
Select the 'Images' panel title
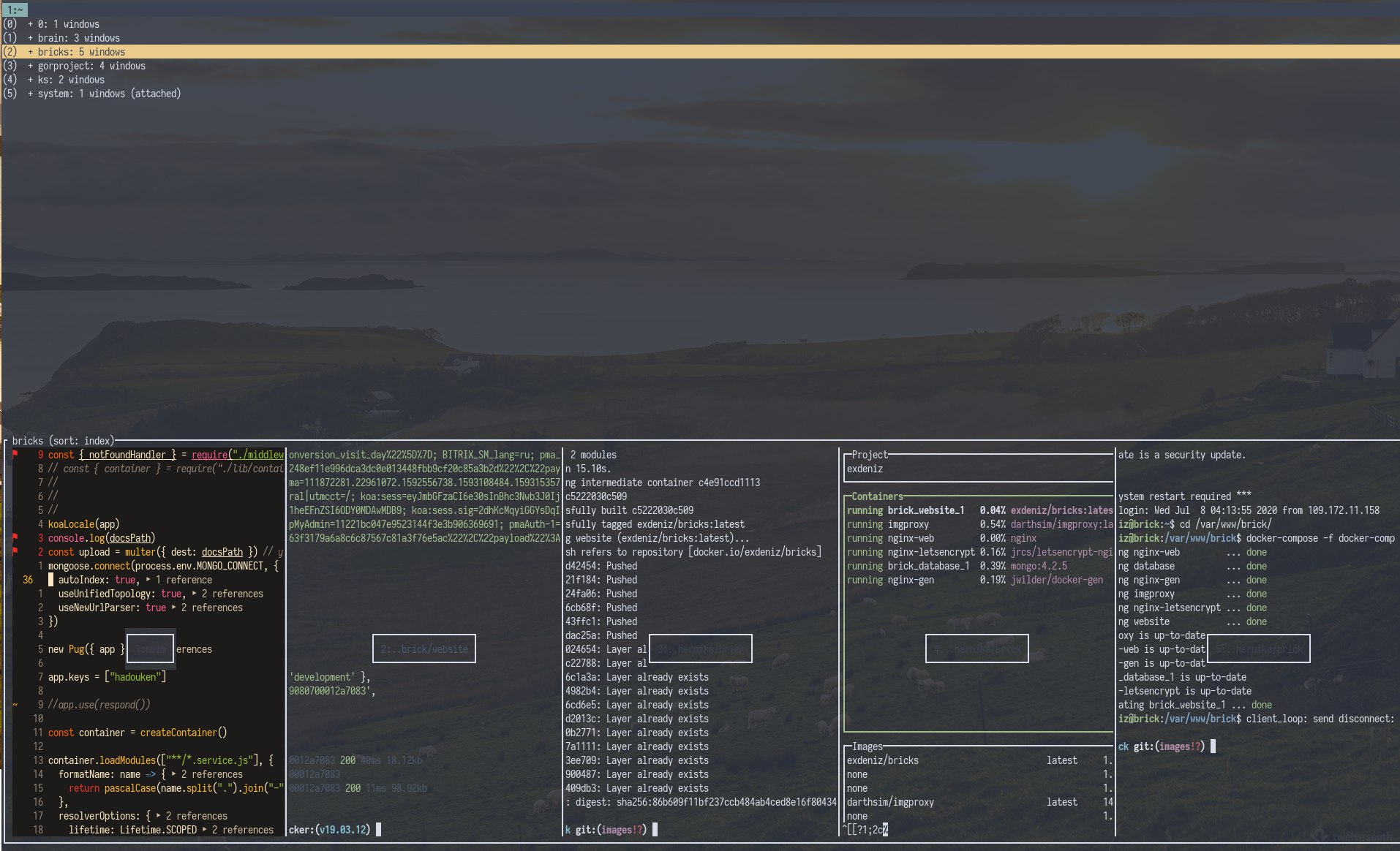(868, 746)
